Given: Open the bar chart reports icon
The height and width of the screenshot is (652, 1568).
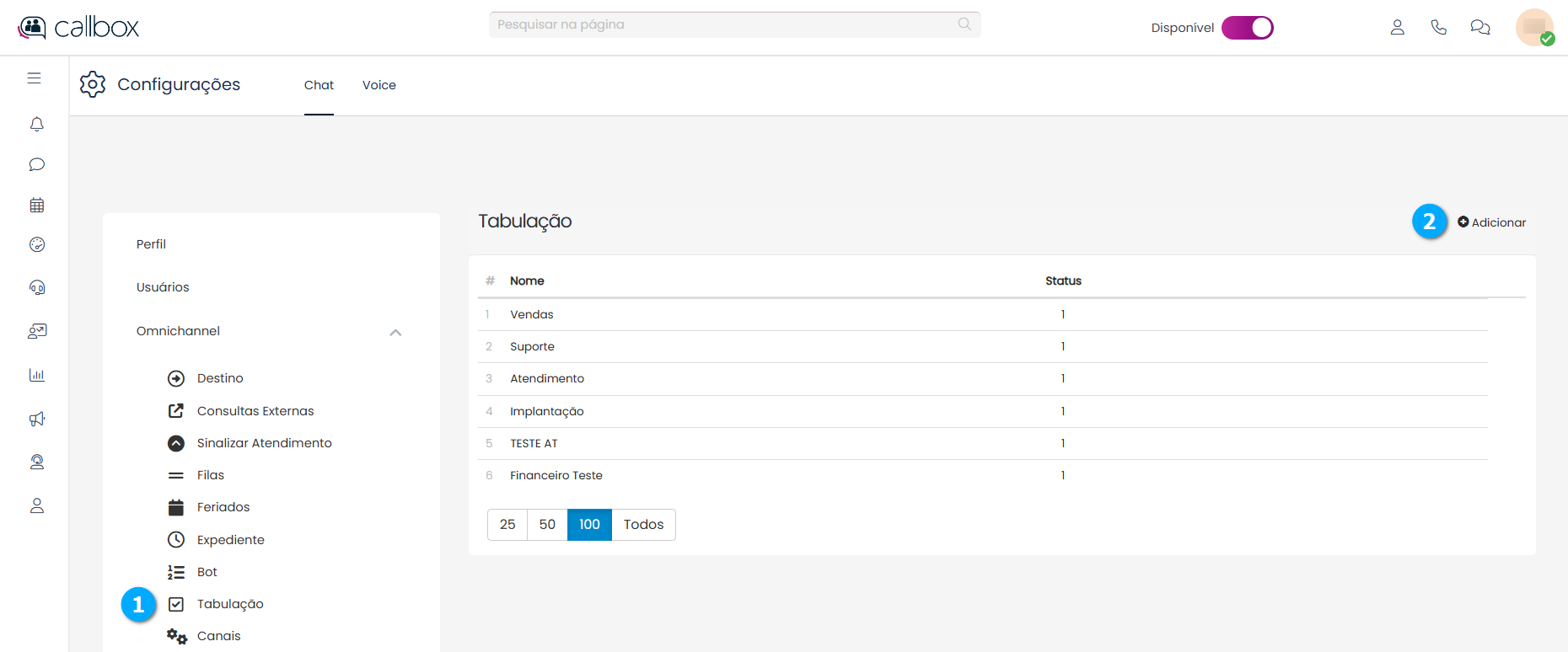Looking at the screenshot, I should tap(36, 375).
